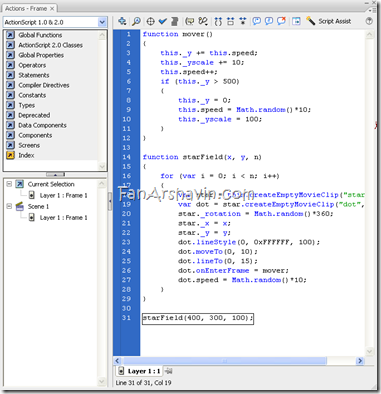Open Screens category in toolbox

click(29, 145)
